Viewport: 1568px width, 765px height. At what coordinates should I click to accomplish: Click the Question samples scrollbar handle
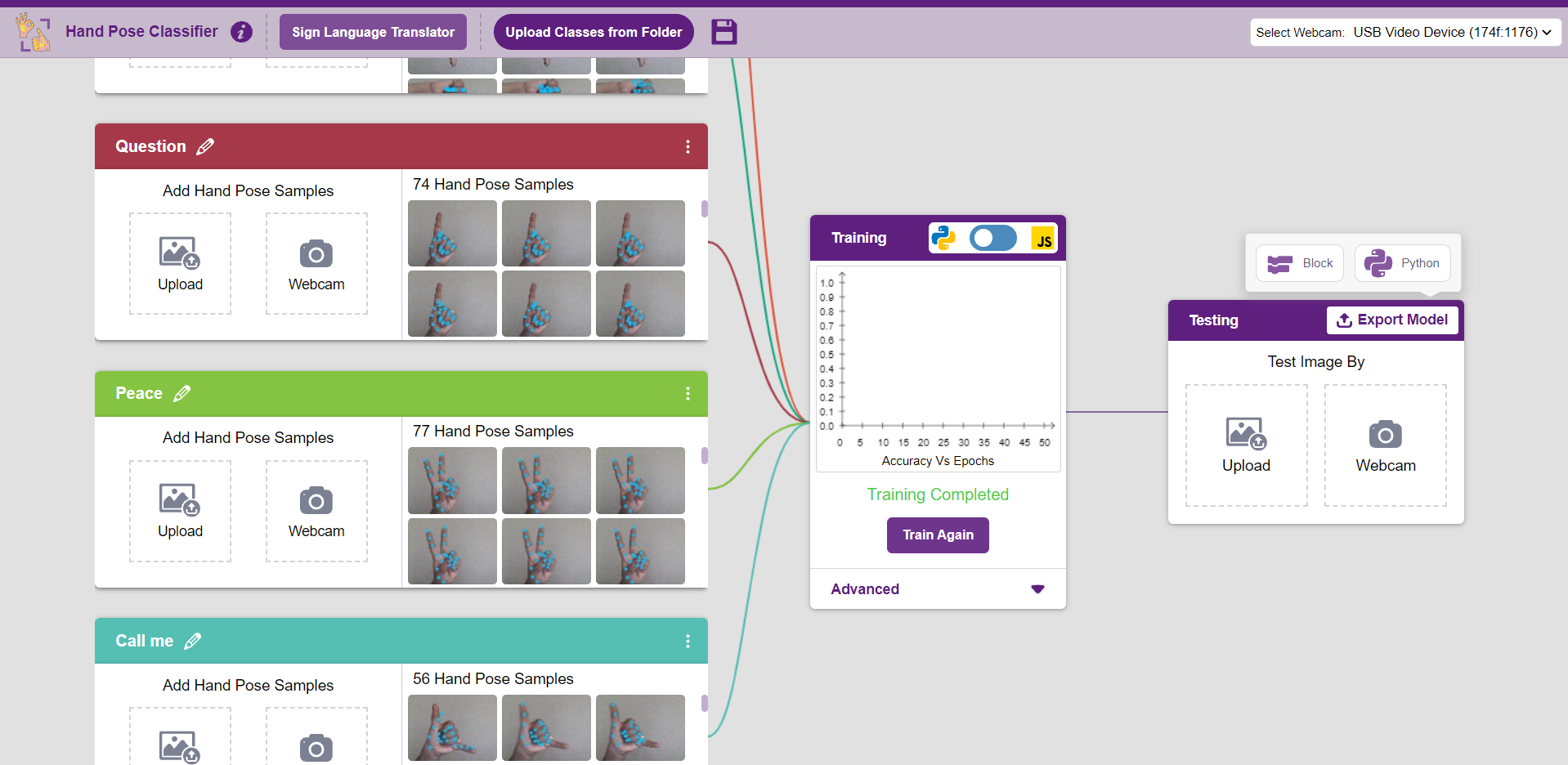(x=705, y=209)
